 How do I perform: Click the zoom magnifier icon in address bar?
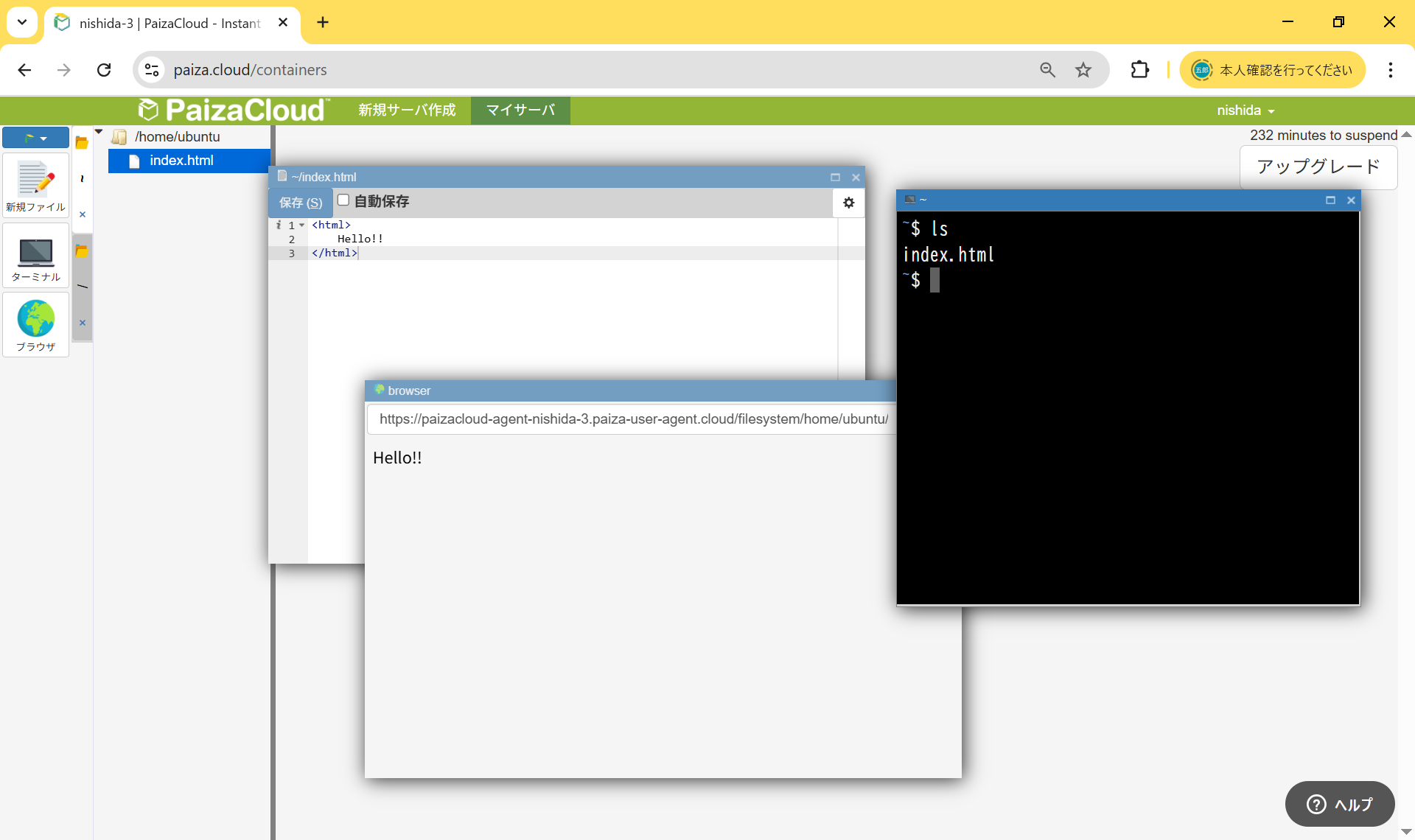[1047, 70]
